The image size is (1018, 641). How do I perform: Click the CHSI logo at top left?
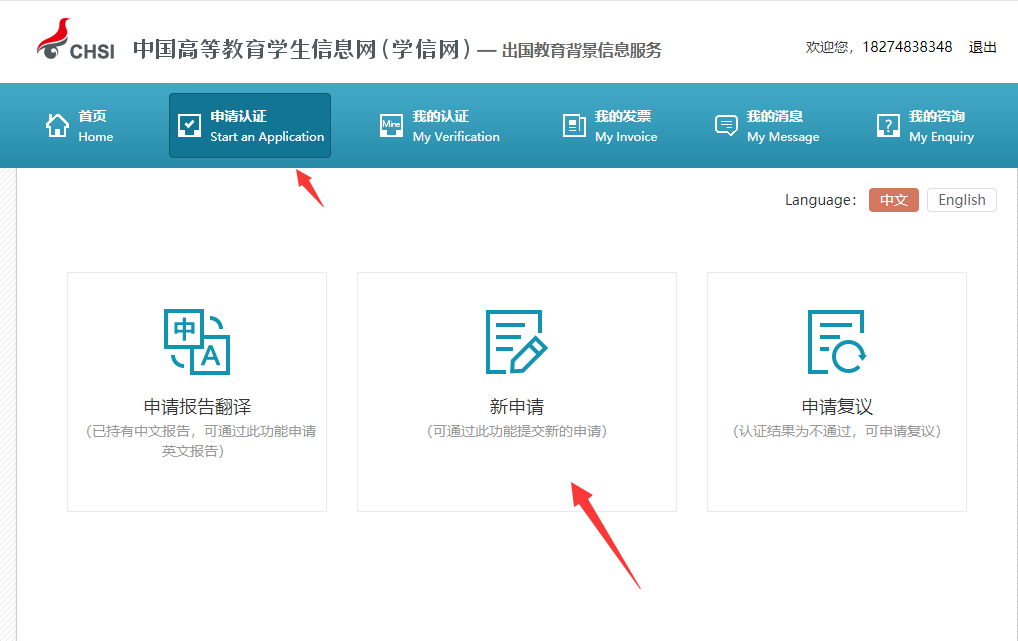pos(76,41)
